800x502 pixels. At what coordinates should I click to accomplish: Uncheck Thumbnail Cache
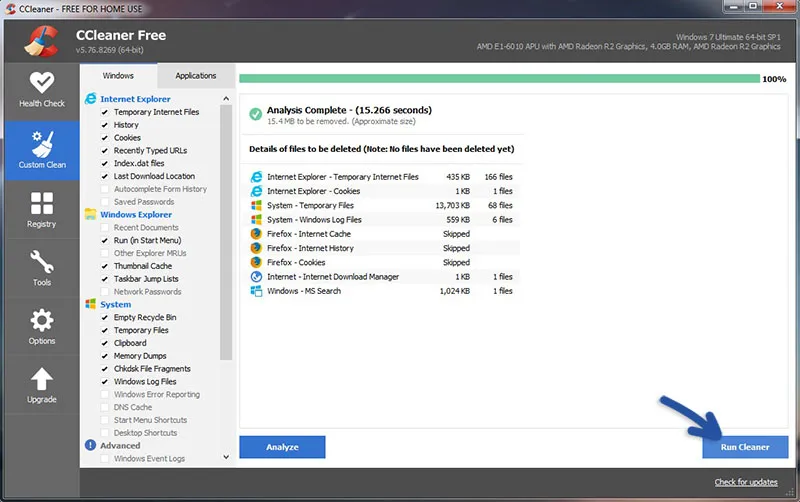[x=105, y=266]
